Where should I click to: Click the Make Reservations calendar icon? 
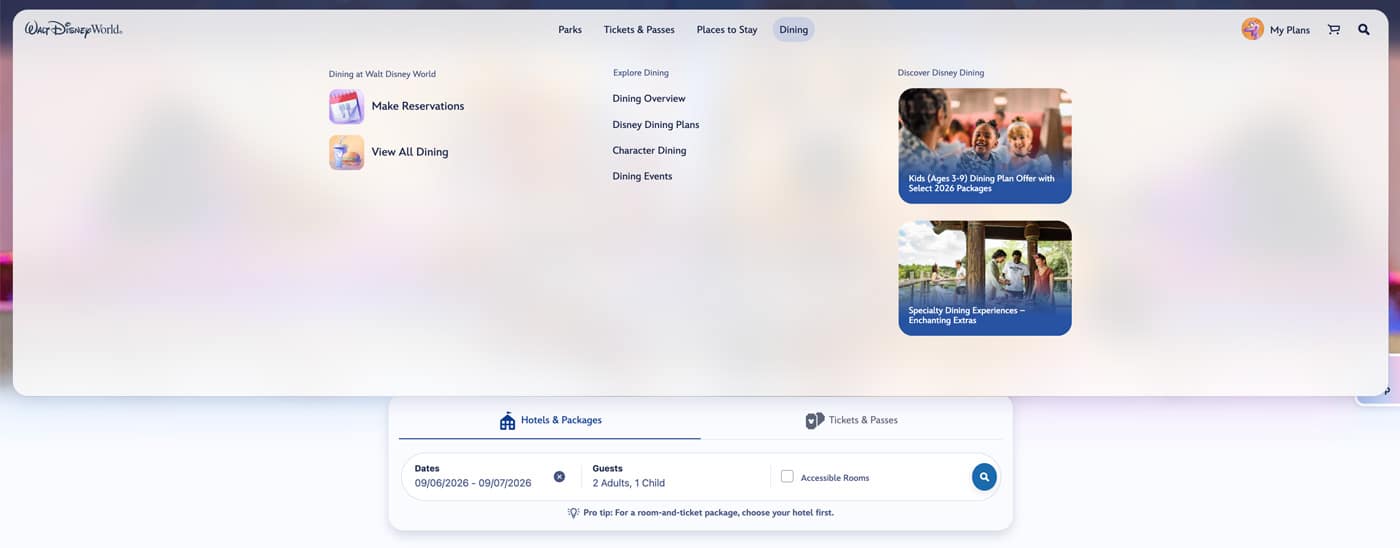click(346, 106)
